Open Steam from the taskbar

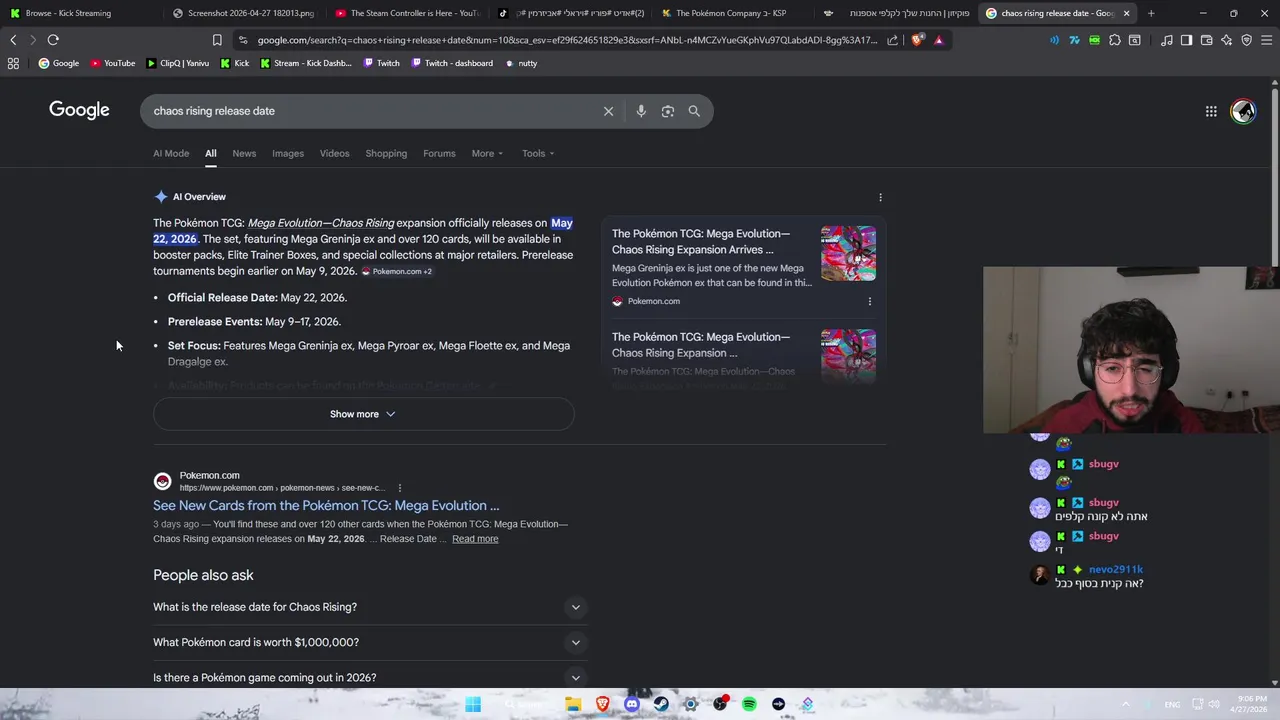pos(661,704)
